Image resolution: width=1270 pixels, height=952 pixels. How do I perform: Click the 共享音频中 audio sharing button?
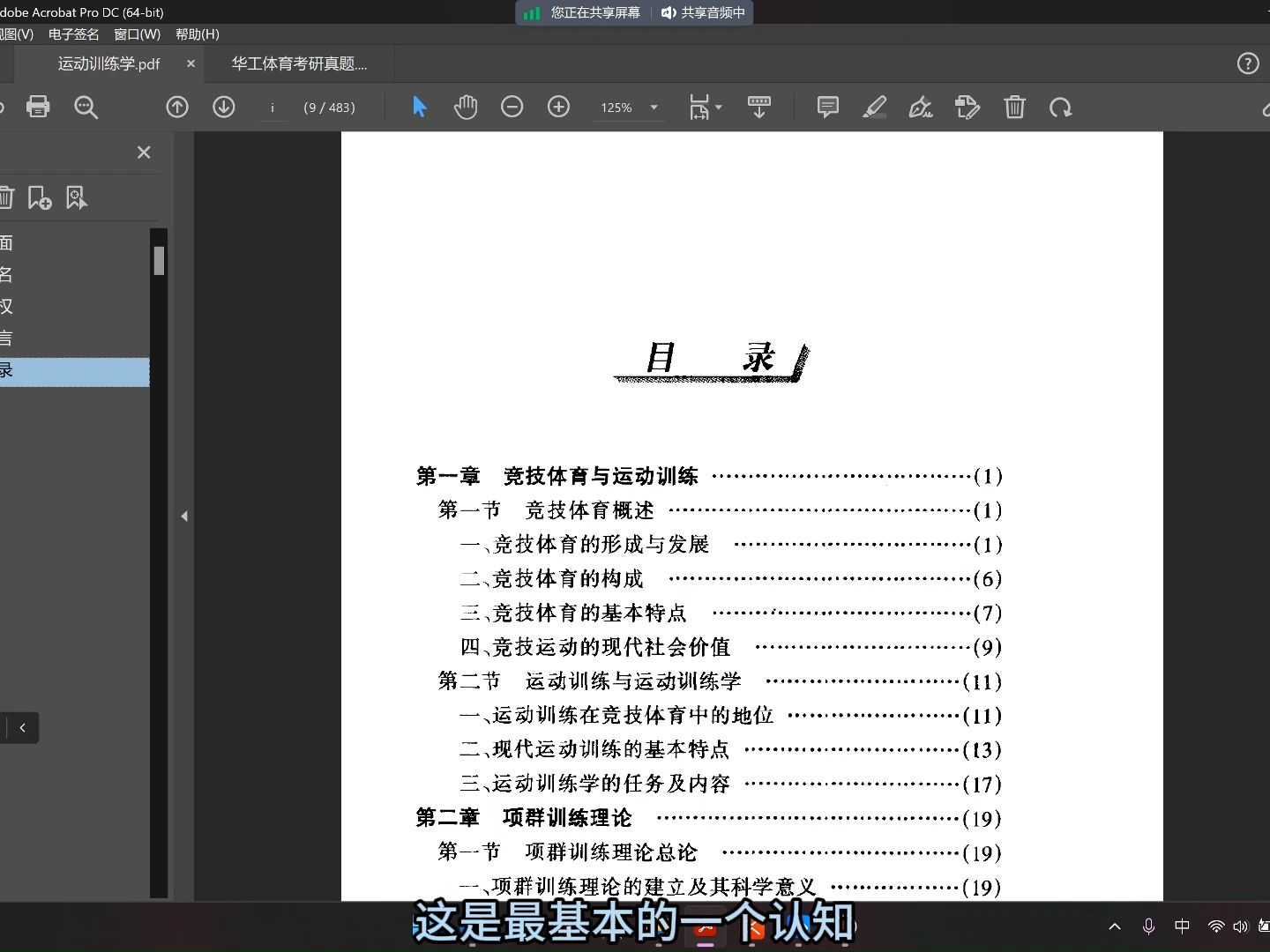click(703, 12)
